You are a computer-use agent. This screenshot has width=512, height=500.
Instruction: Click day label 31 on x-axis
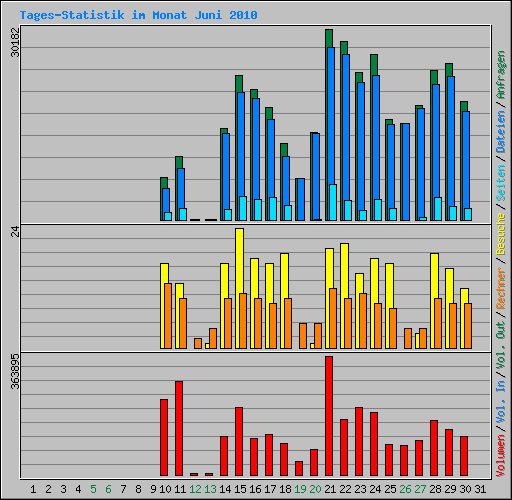click(480, 489)
